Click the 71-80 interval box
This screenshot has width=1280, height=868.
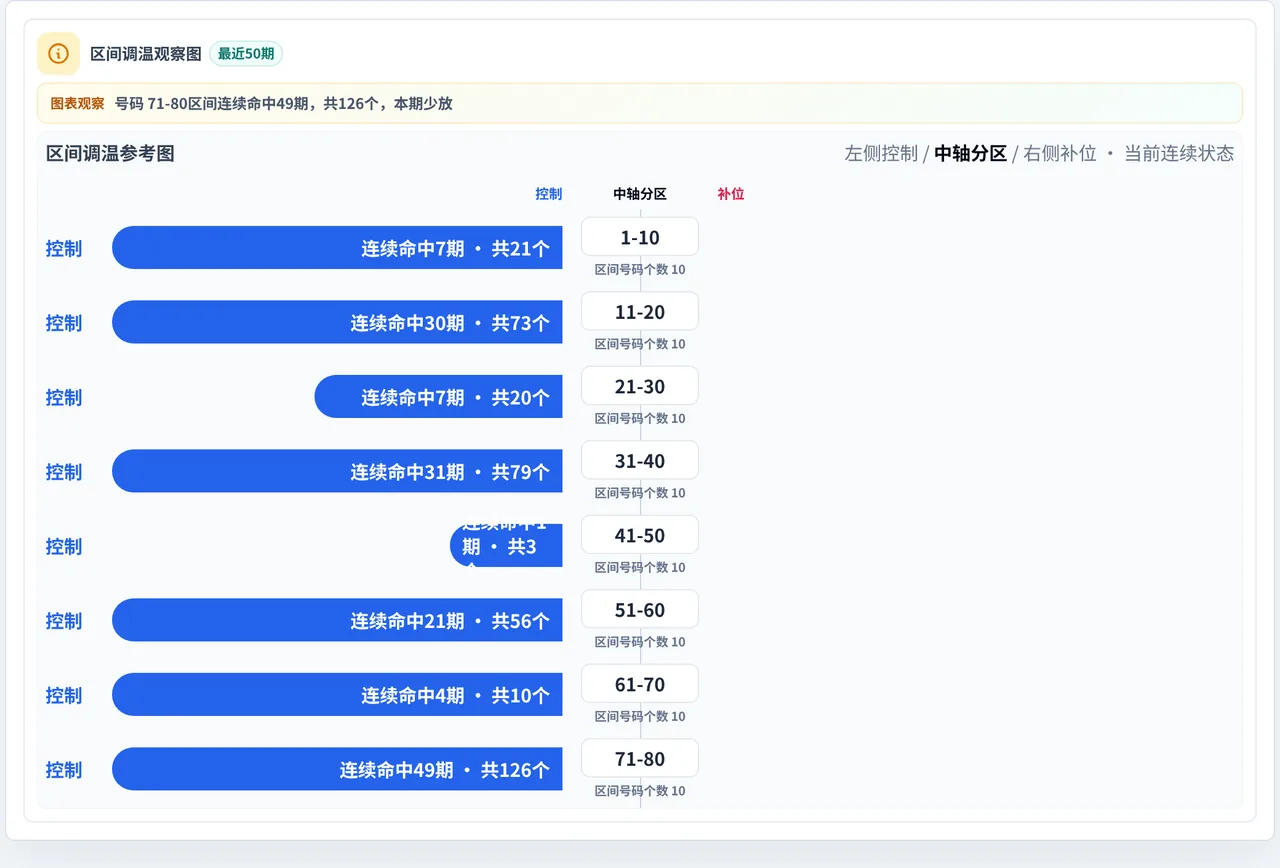click(x=640, y=759)
